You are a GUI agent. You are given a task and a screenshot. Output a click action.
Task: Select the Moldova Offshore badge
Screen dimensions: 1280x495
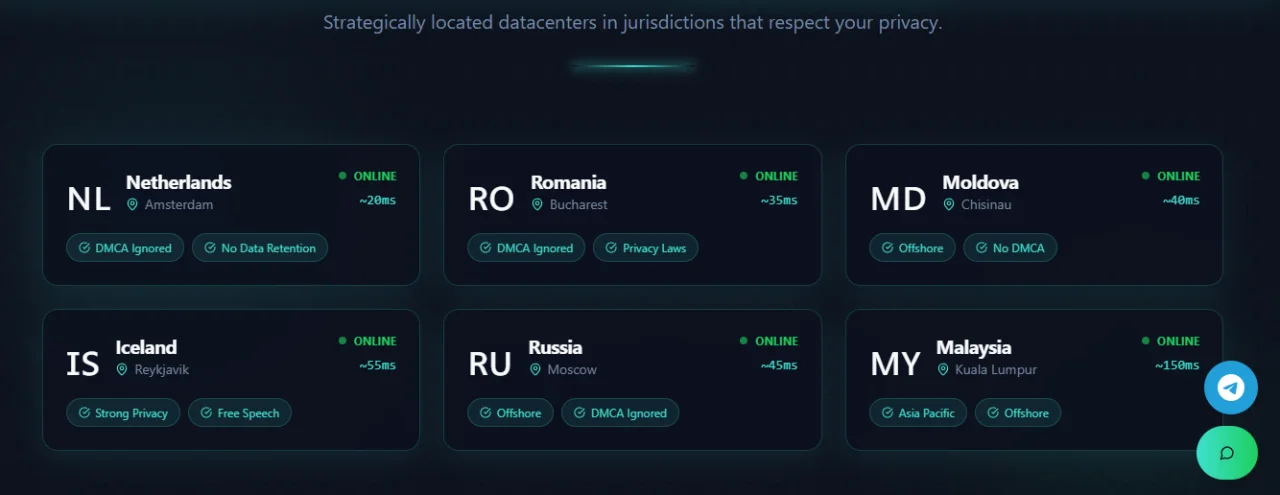(x=912, y=248)
